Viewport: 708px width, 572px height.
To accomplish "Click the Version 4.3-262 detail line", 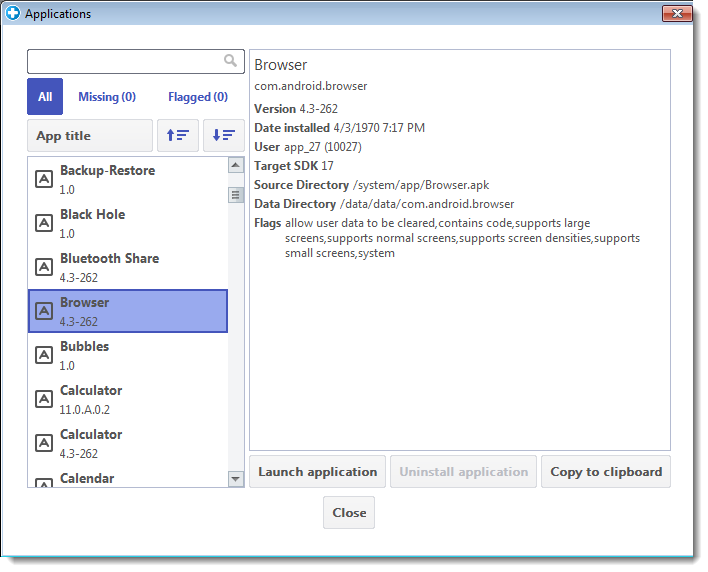I will click(296, 109).
